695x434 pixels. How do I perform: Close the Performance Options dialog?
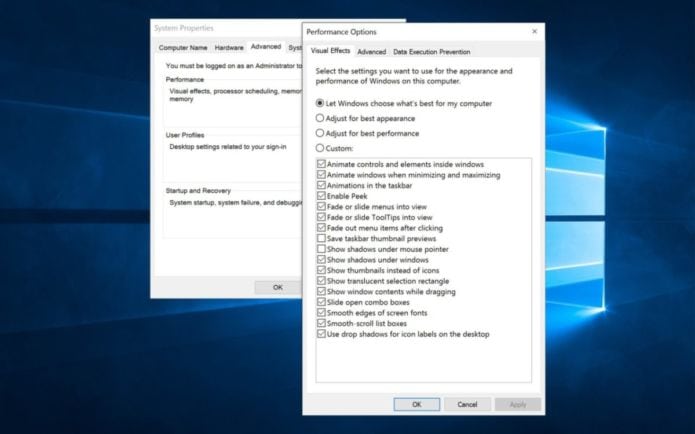(x=534, y=32)
